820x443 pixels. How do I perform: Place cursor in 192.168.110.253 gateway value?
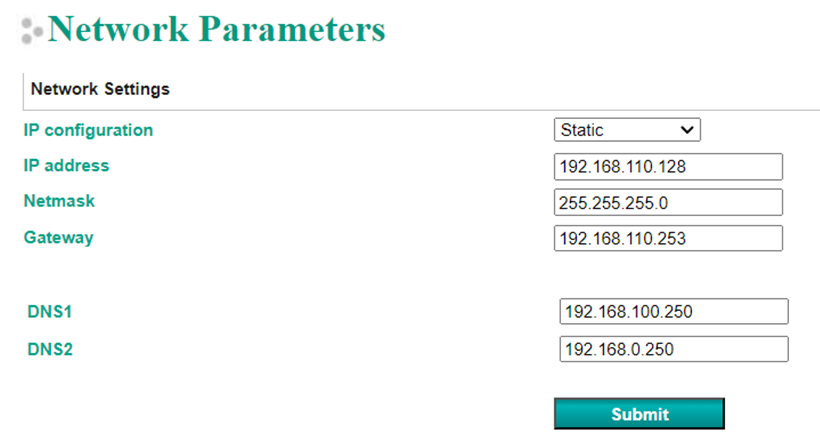click(622, 238)
